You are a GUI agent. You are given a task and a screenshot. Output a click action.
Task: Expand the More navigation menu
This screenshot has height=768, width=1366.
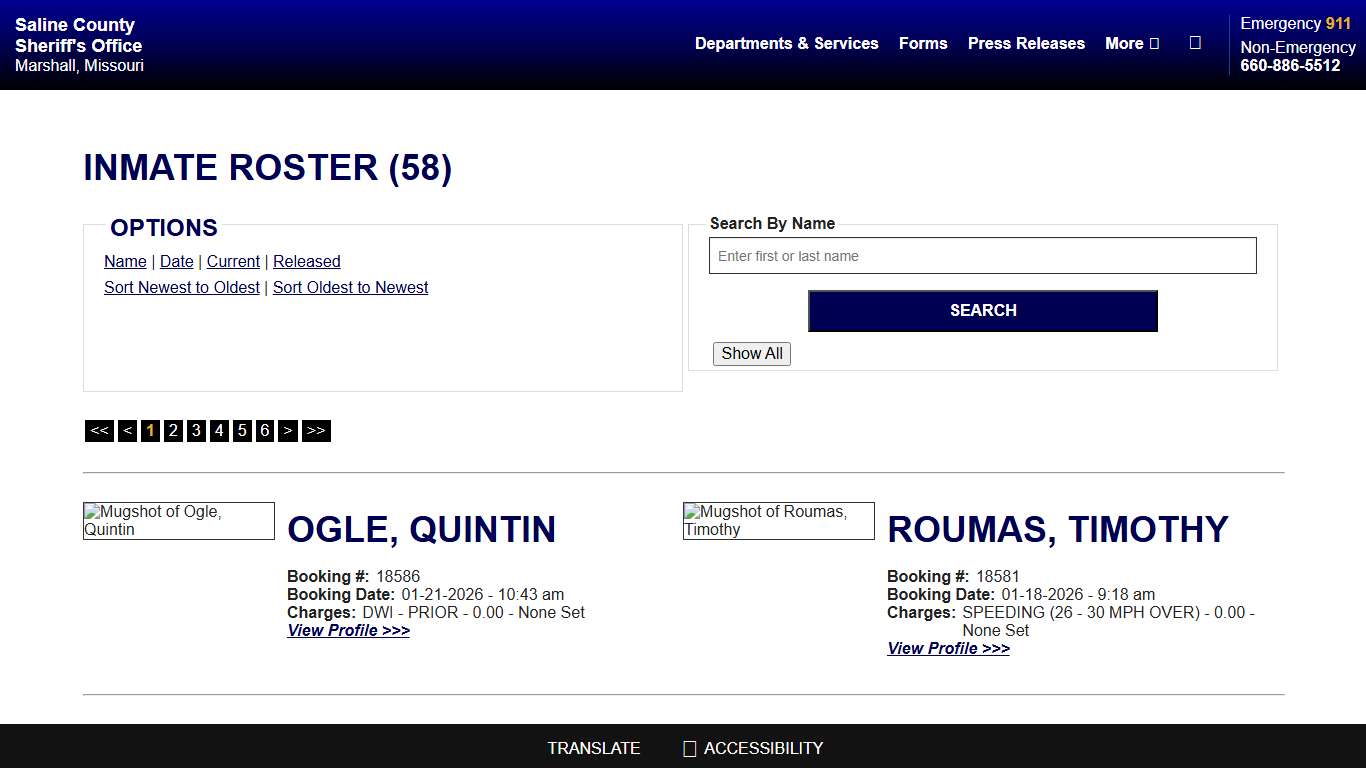coord(1131,43)
